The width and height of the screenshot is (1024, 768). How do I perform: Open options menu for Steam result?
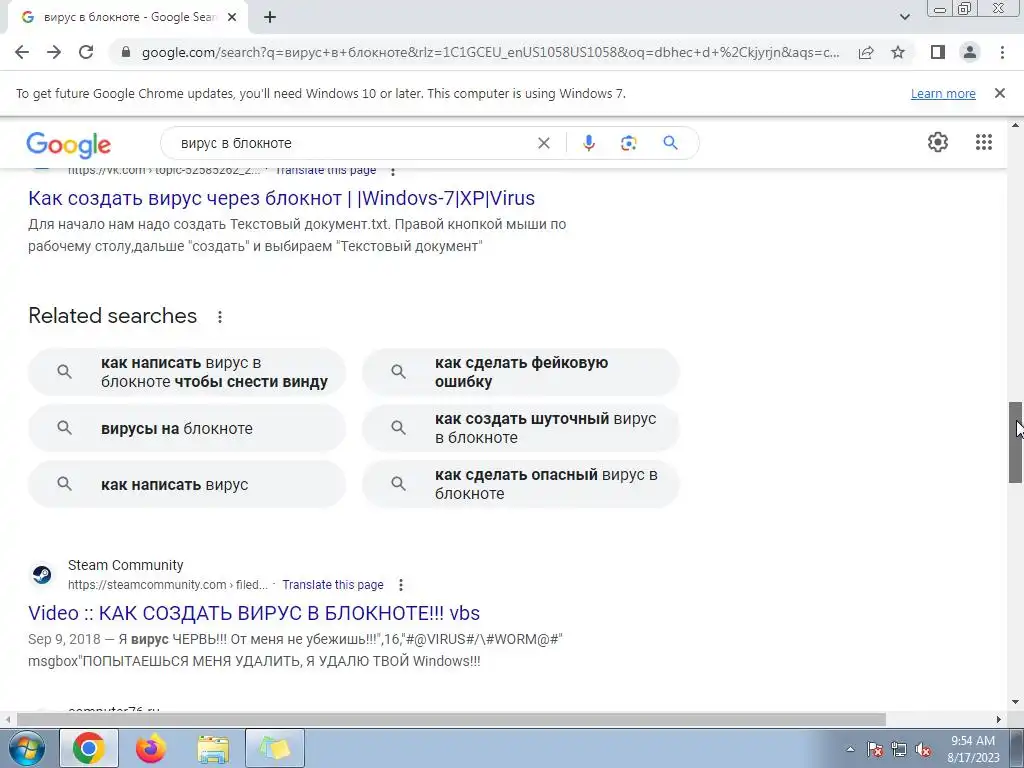coord(401,584)
